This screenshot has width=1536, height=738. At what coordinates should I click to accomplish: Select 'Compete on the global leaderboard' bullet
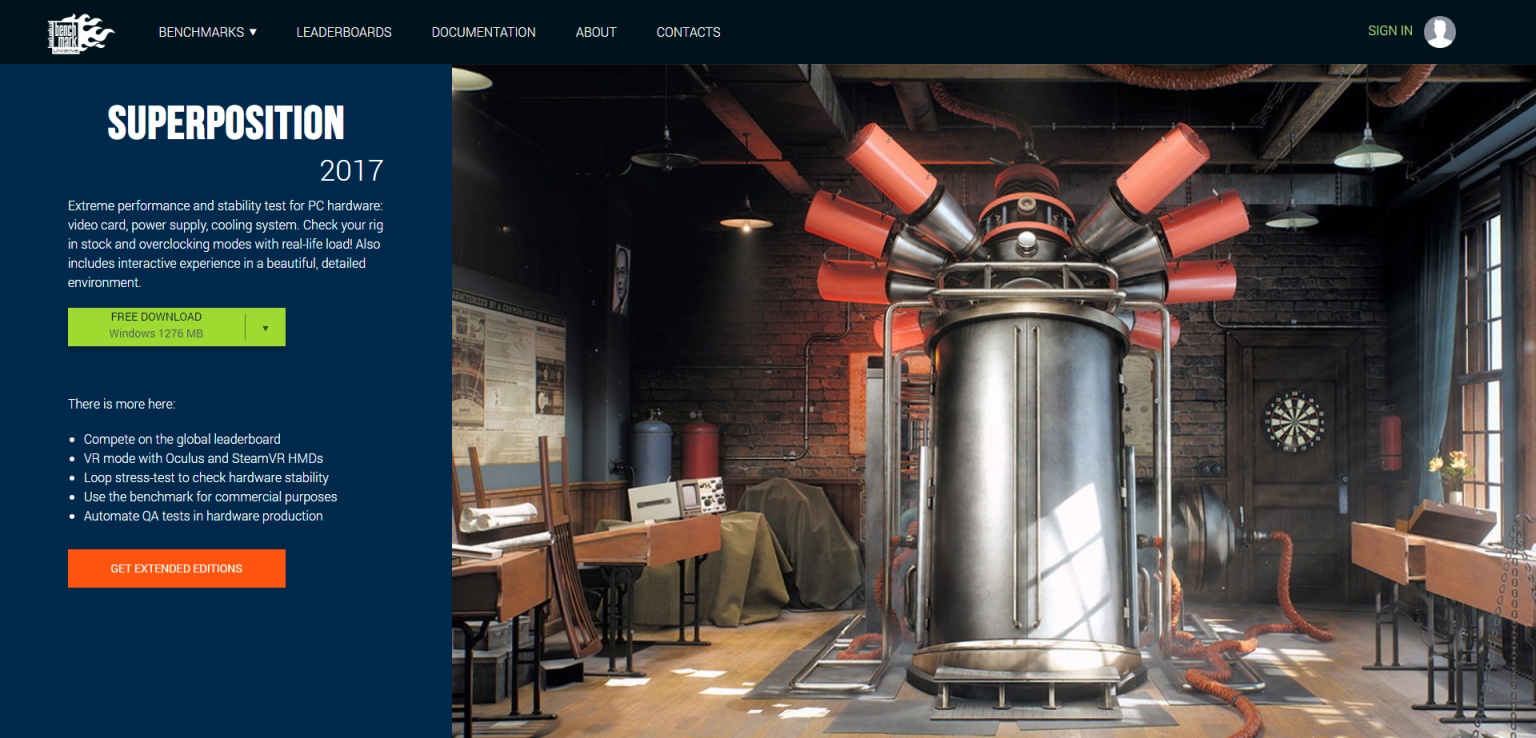182,439
